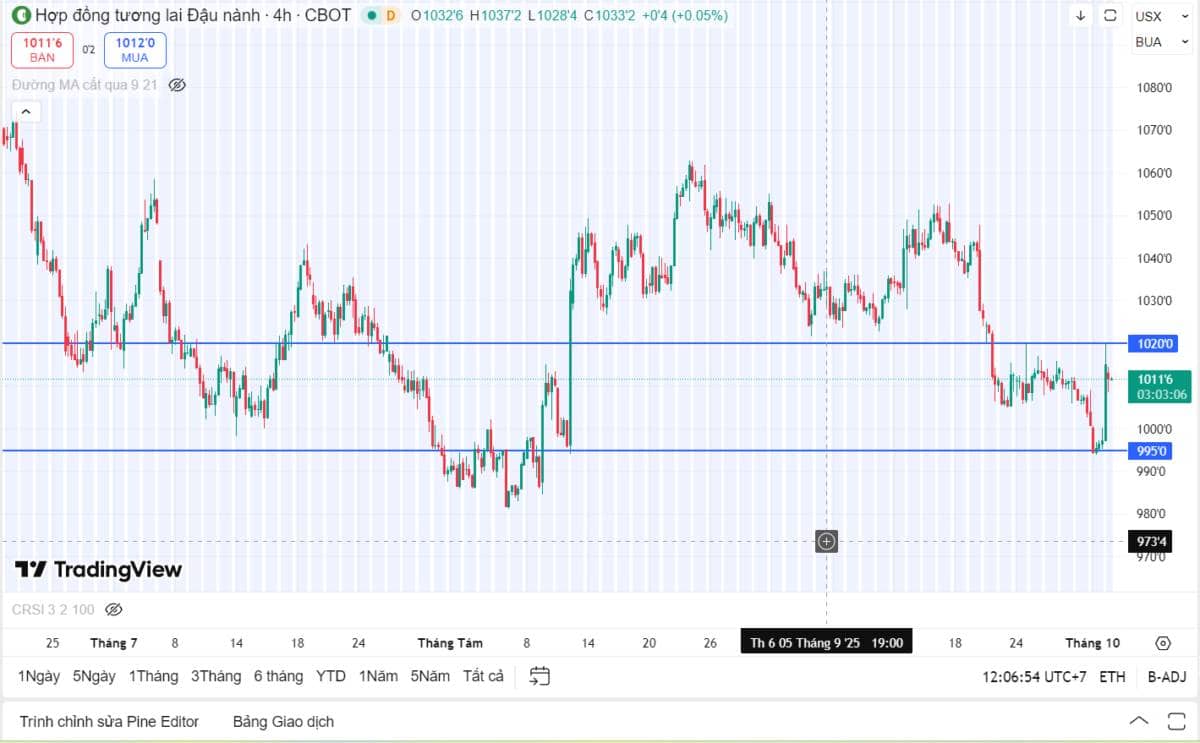Select the 1020'0 horizontal line price label
1200x743 pixels.
tap(1156, 344)
